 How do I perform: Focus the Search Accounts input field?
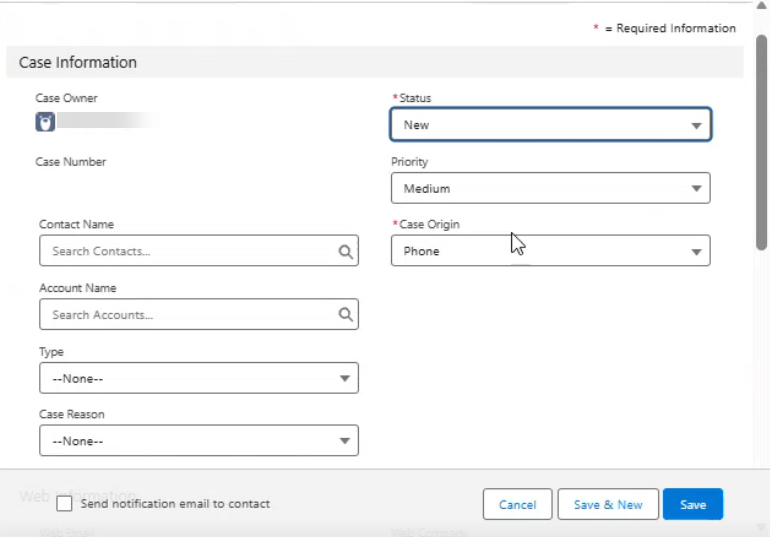[199, 314]
